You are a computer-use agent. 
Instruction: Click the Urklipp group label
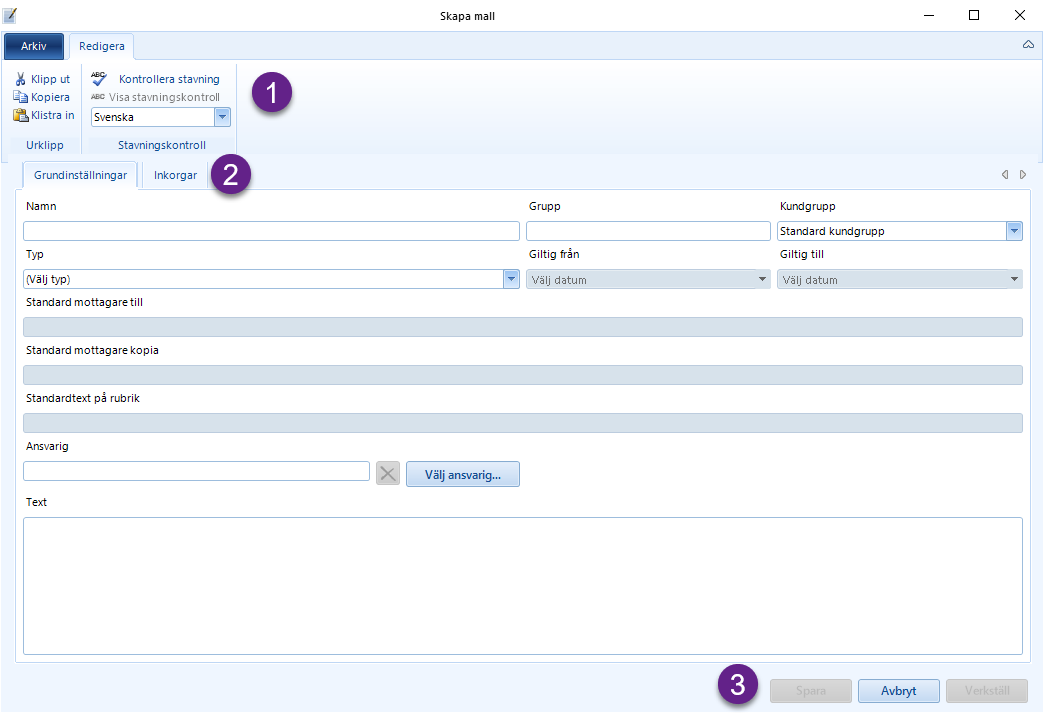[45, 145]
